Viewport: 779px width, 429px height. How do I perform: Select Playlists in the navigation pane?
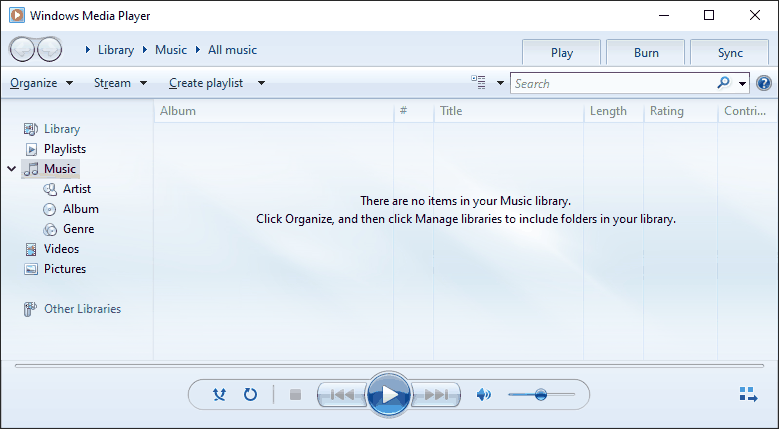65,149
